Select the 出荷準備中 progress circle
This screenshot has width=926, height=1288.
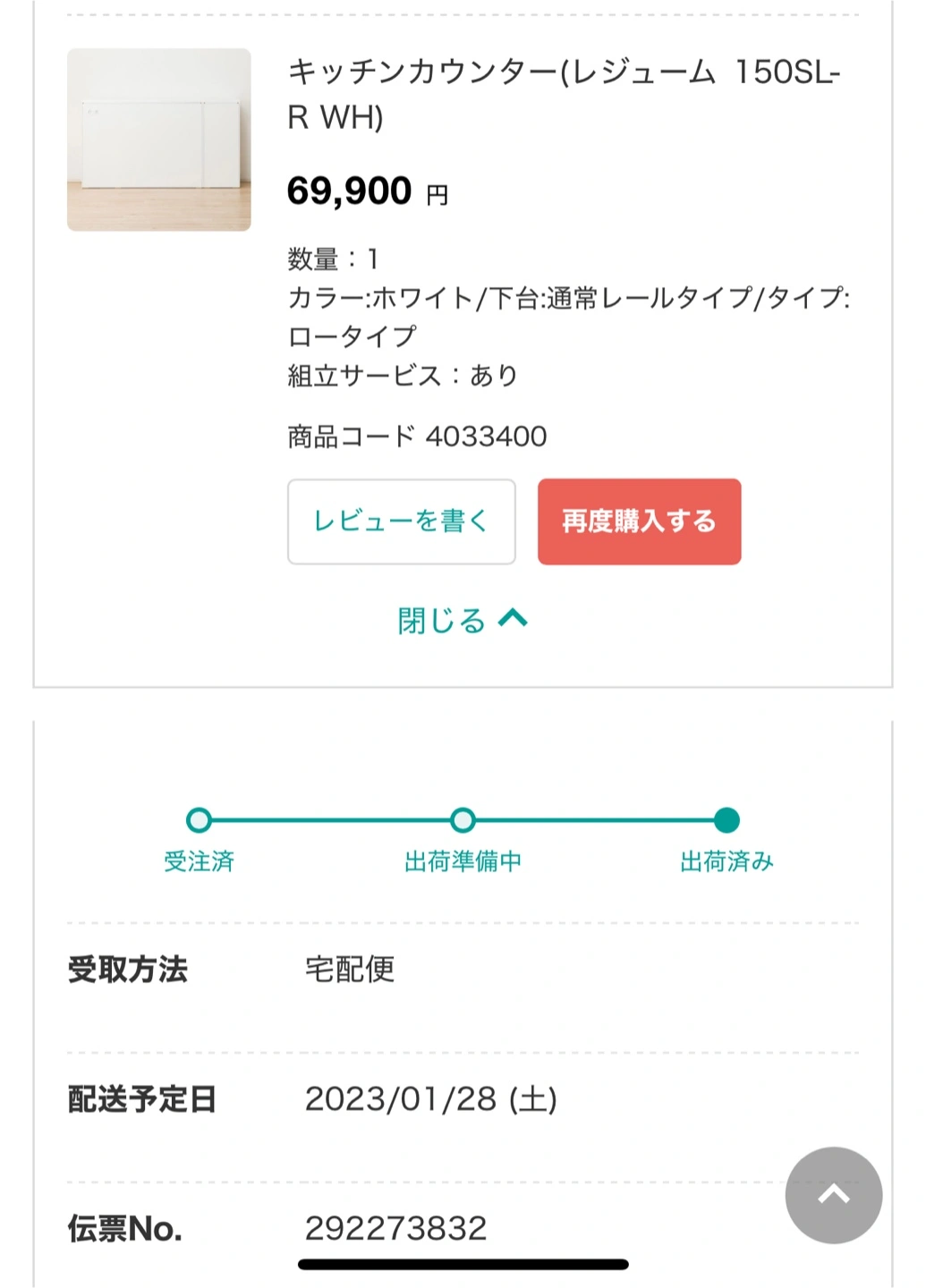463,820
